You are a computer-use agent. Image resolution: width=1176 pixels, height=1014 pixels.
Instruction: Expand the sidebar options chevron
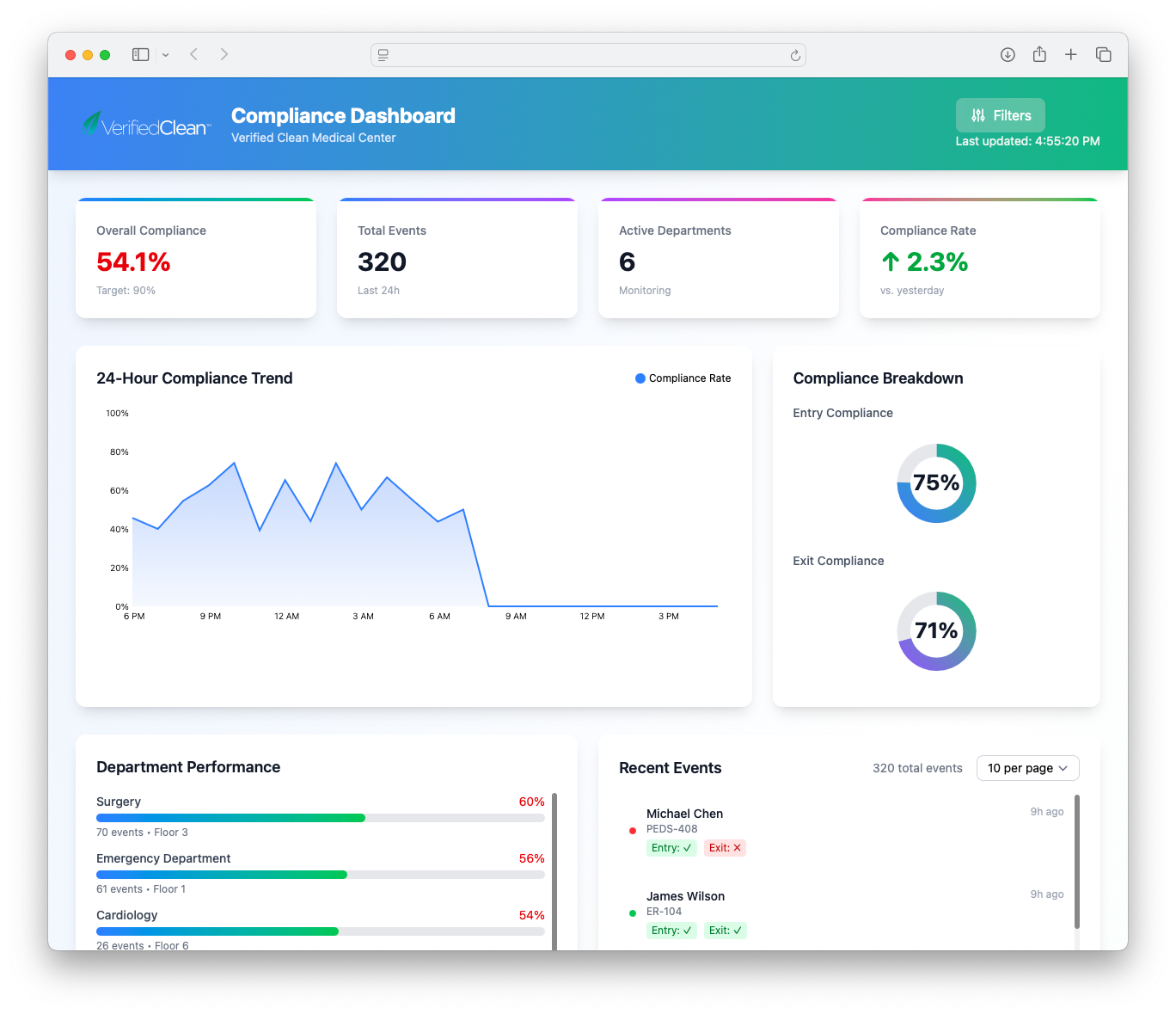pos(166,55)
